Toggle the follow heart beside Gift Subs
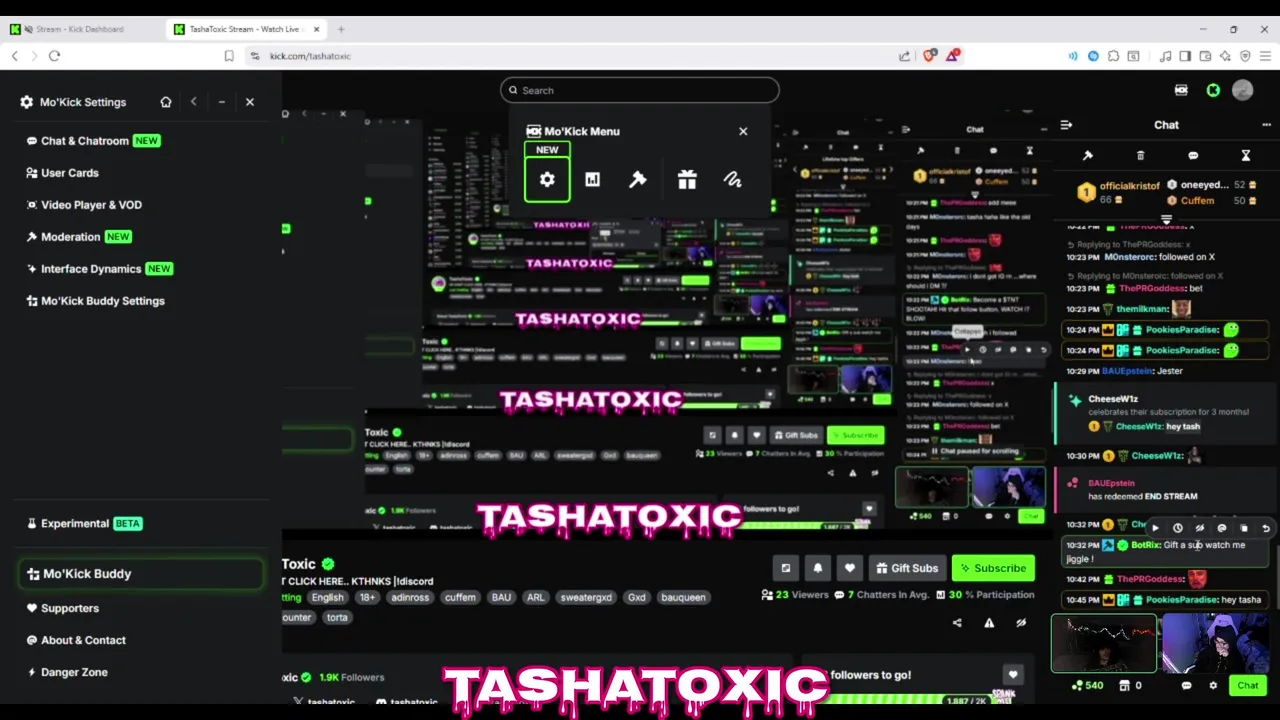Screen dimensions: 1280x720 pyautogui.click(x=849, y=568)
